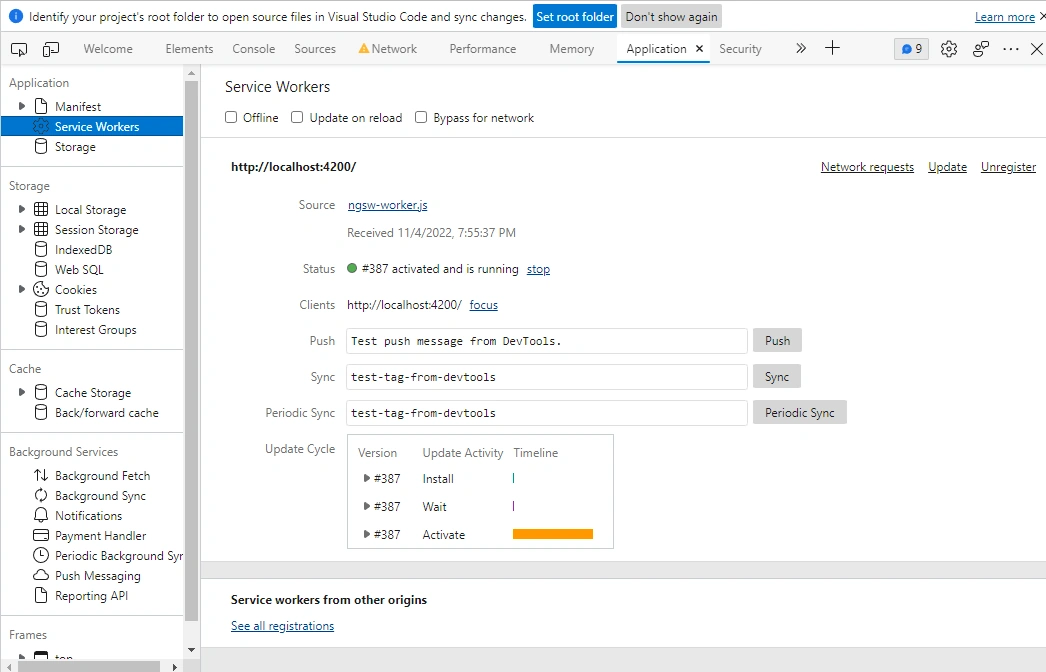Enable Bypass for network checkbox
Image resolution: width=1046 pixels, height=672 pixels.
(x=421, y=117)
